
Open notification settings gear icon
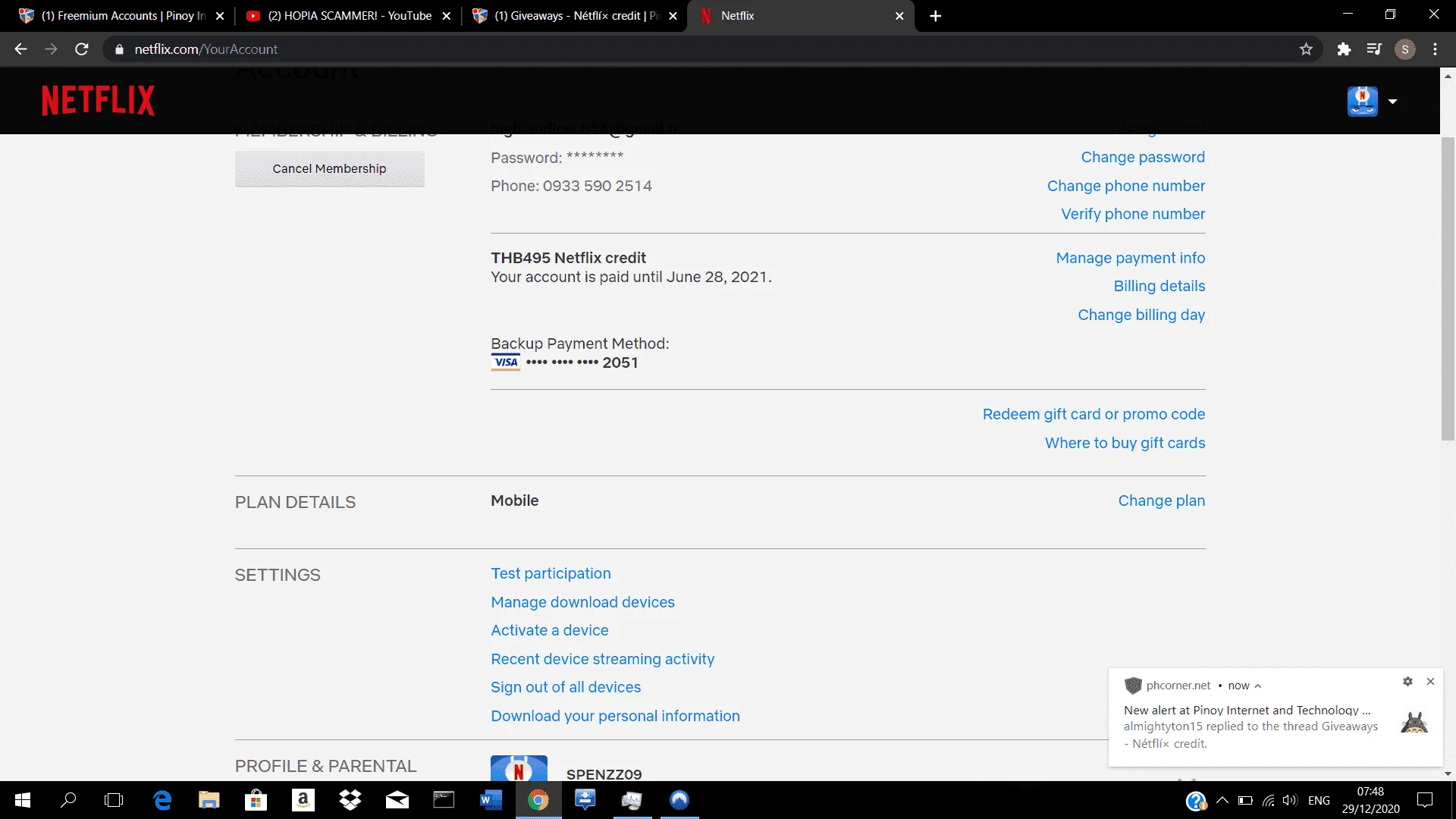pyautogui.click(x=1407, y=682)
